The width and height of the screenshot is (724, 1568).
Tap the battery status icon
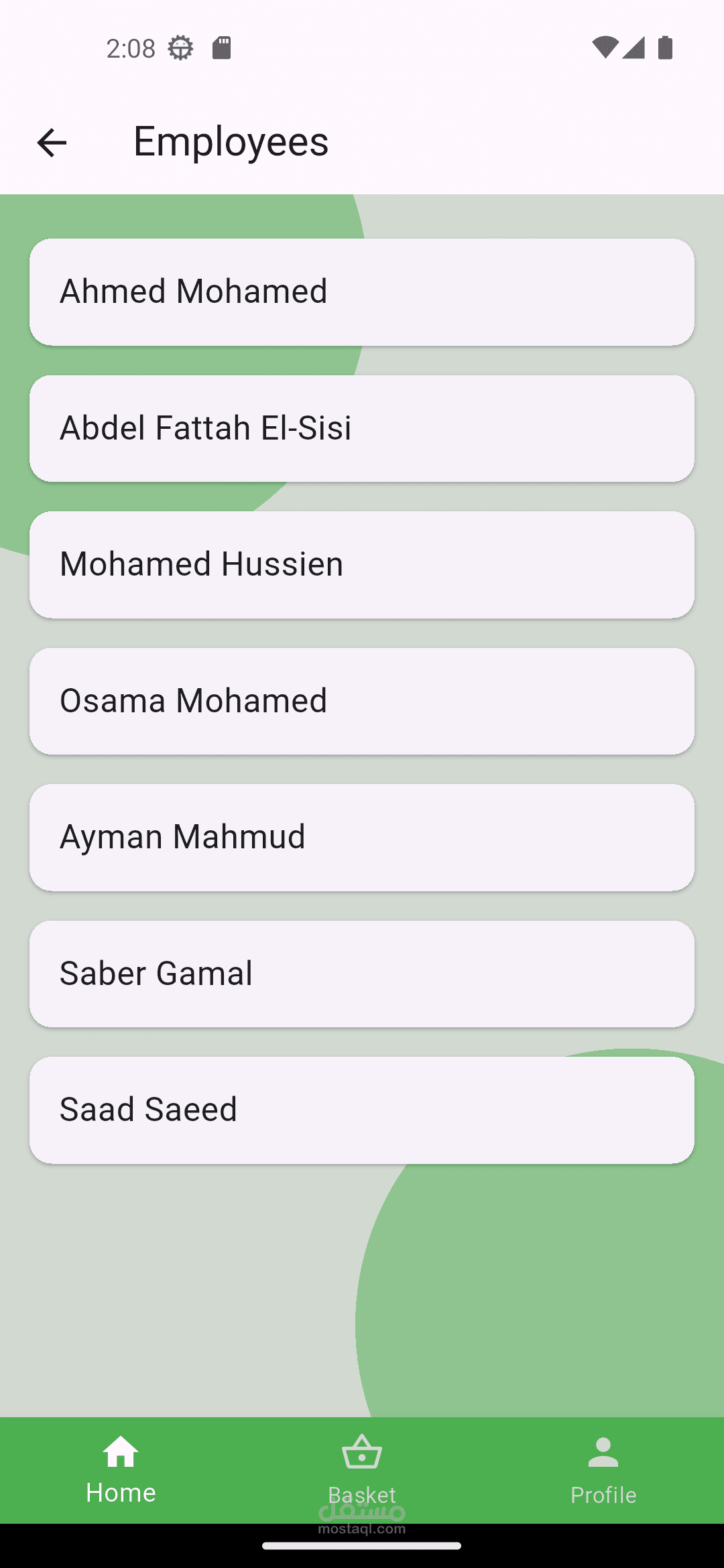[x=665, y=48]
